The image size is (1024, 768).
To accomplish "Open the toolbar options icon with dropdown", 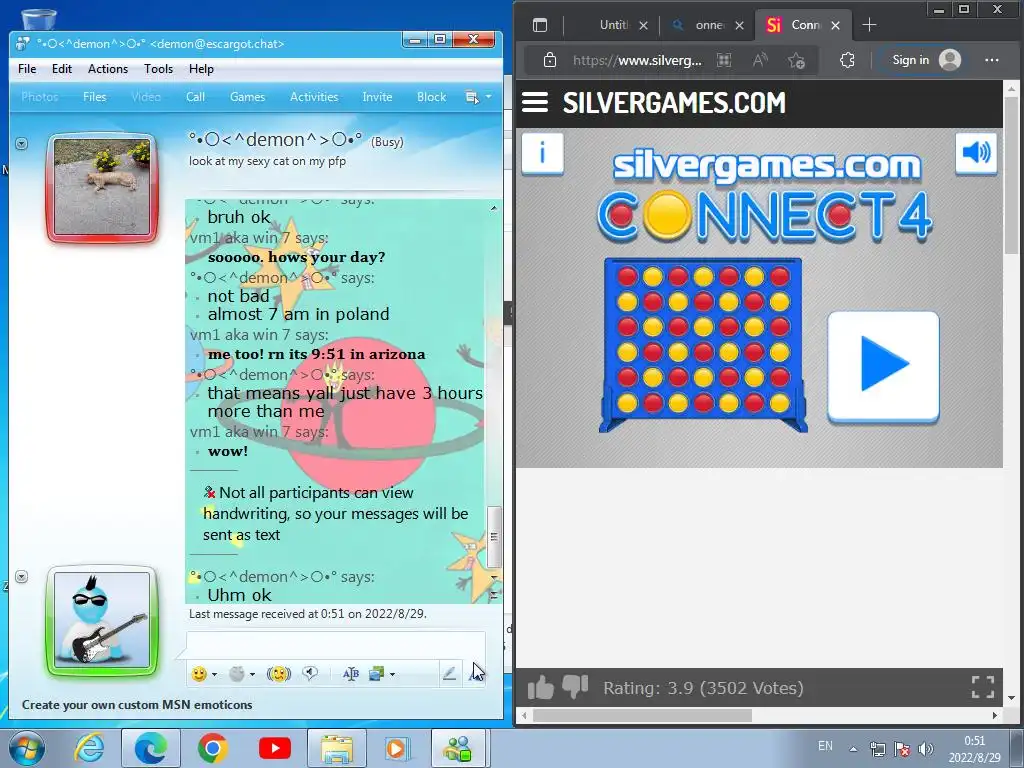I will coord(477,97).
